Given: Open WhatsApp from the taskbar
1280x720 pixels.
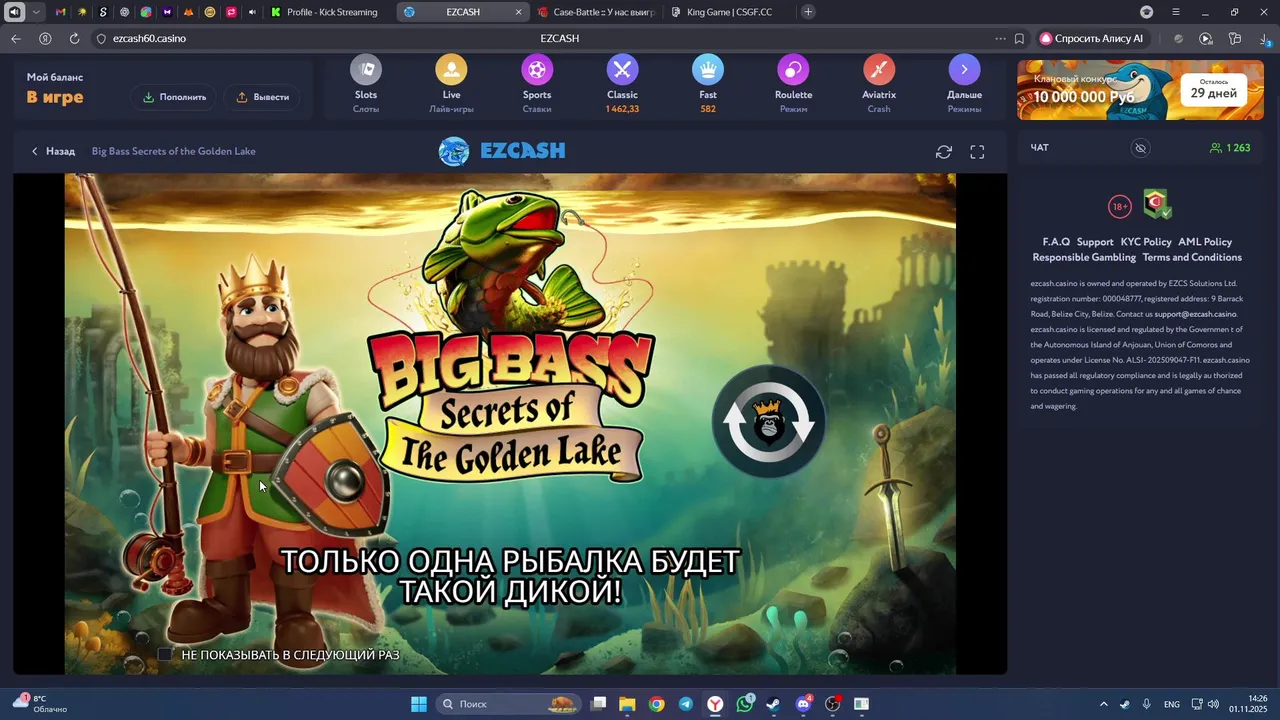Looking at the screenshot, I should coord(745,704).
